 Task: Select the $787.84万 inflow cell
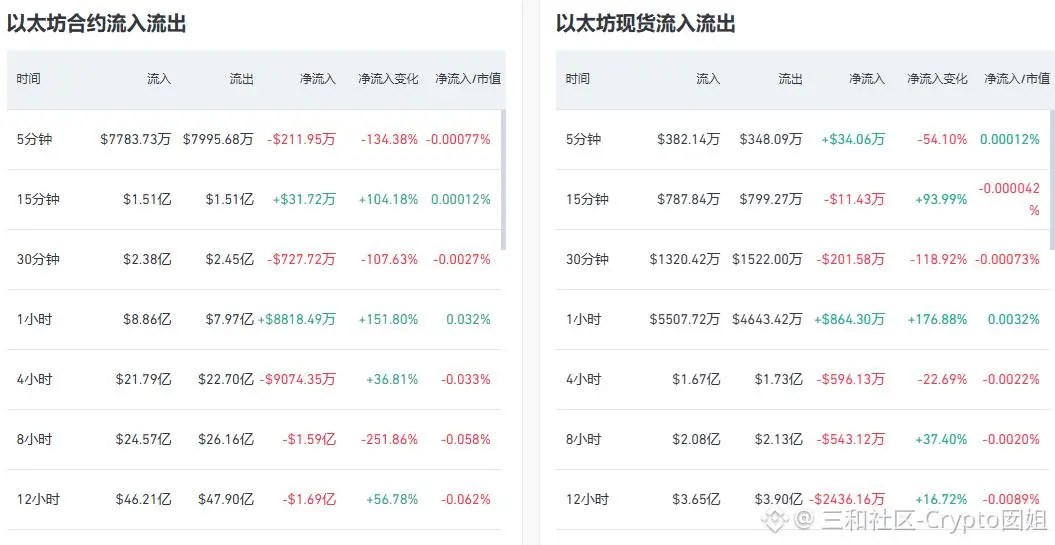point(689,199)
